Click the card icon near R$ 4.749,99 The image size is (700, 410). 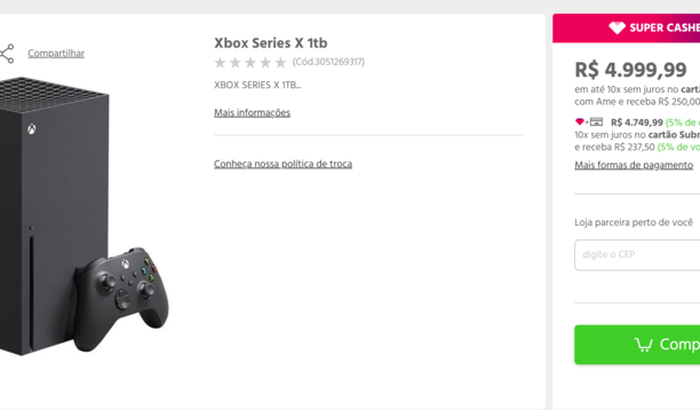[x=596, y=121]
